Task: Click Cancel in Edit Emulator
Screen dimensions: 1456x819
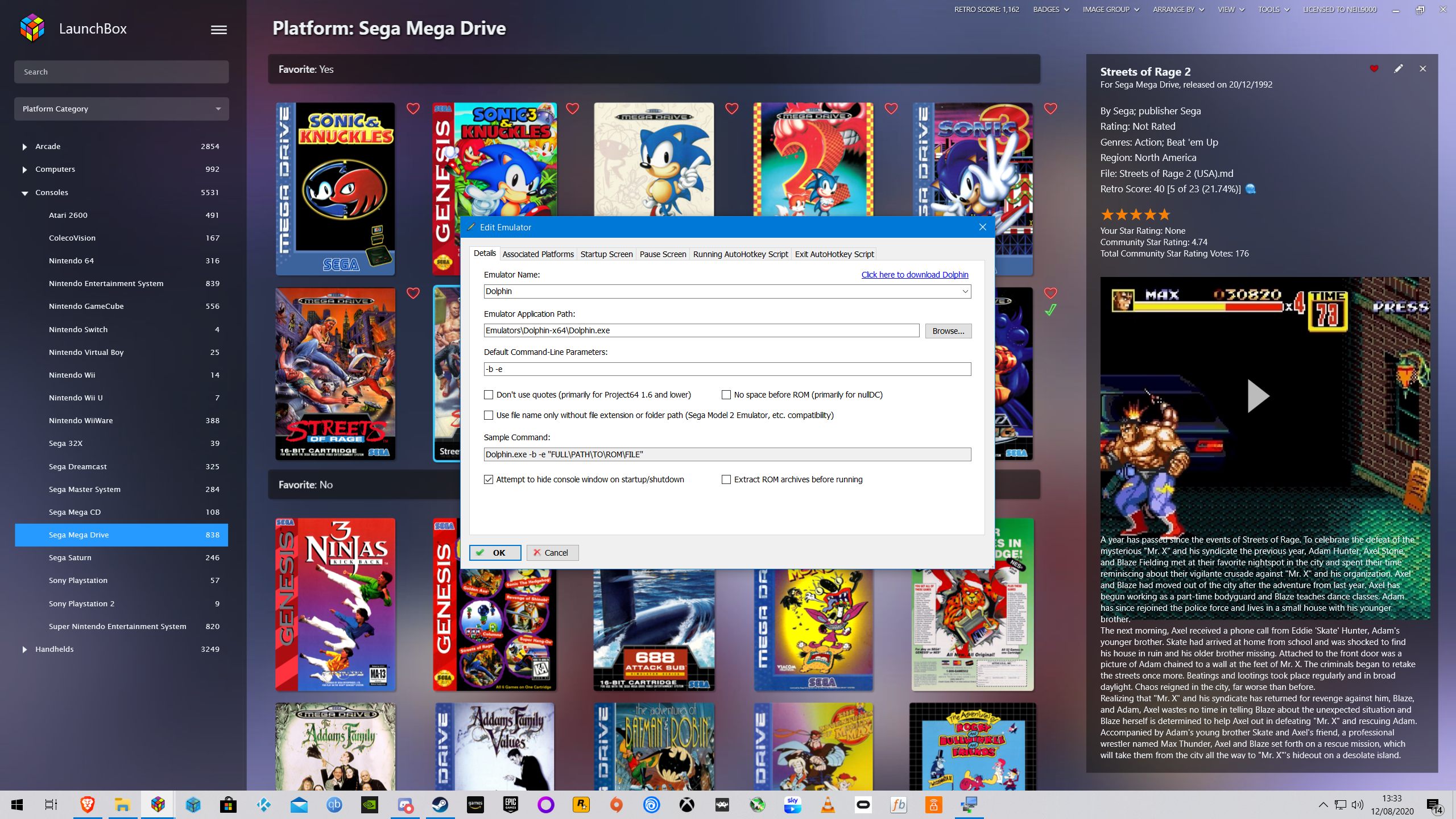Action: click(x=552, y=553)
